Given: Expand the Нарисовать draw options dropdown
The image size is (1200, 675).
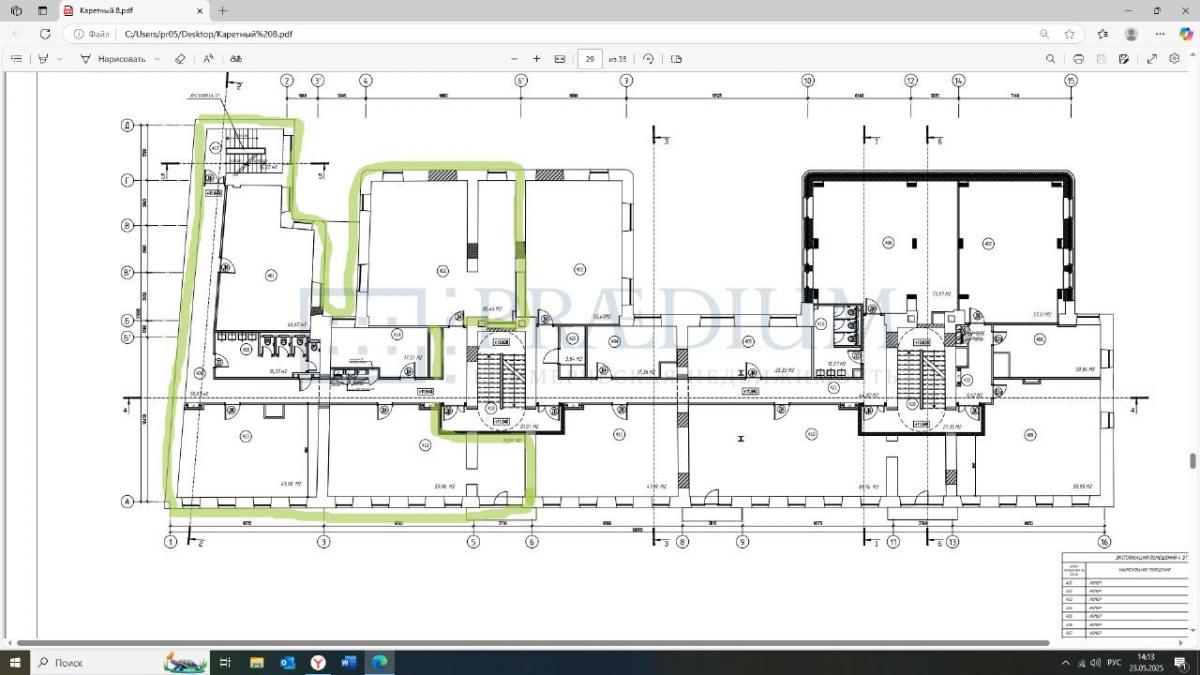Looking at the screenshot, I should (156, 59).
